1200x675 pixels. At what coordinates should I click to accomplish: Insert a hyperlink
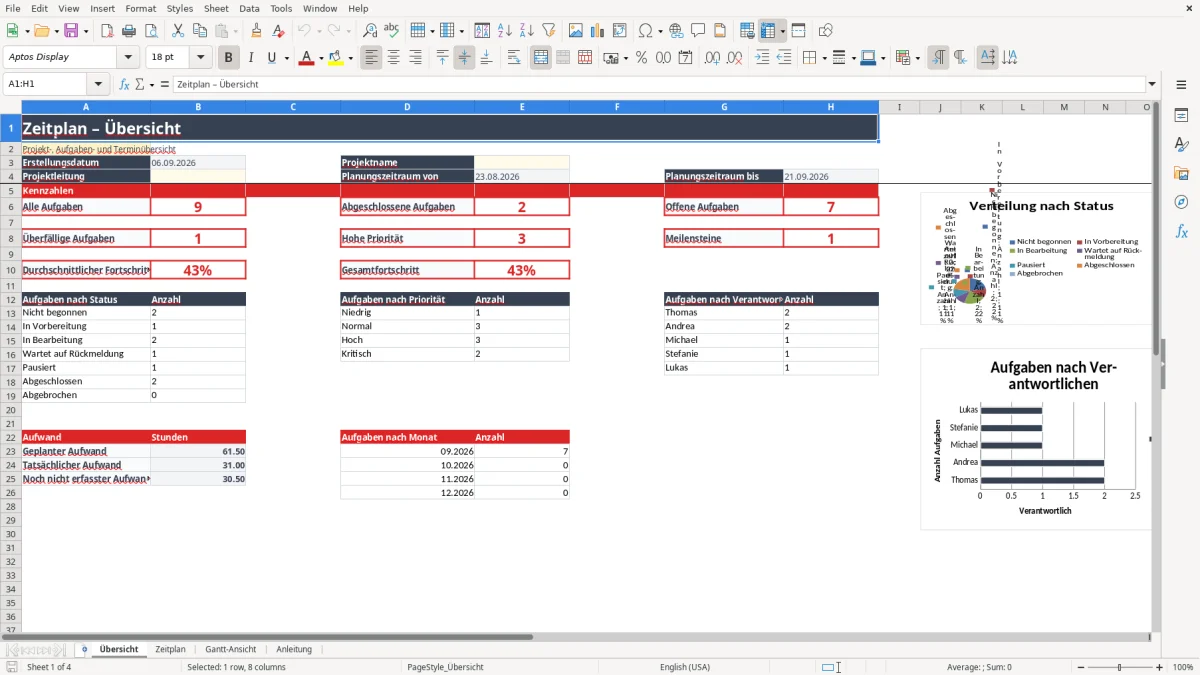pos(676,31)
